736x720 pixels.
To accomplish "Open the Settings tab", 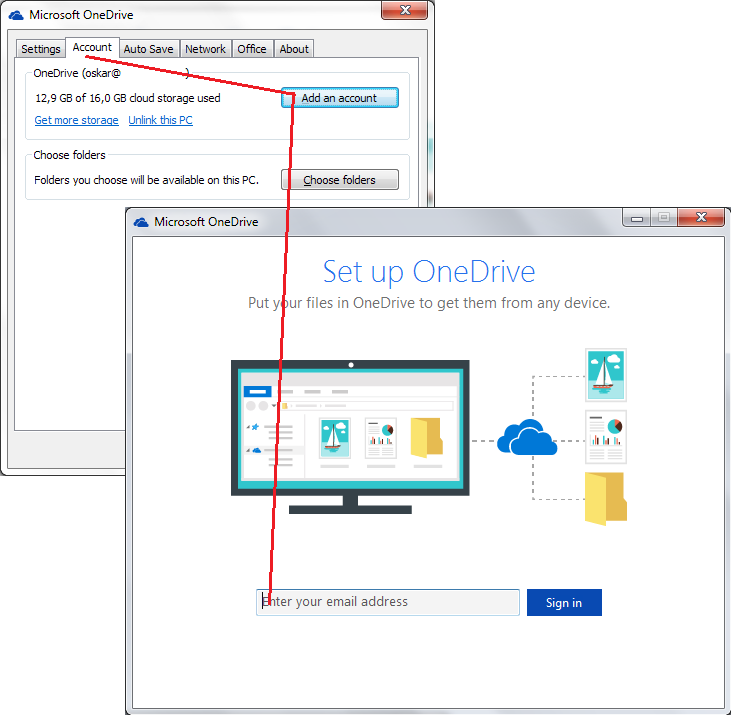I will tap(41, 49).
